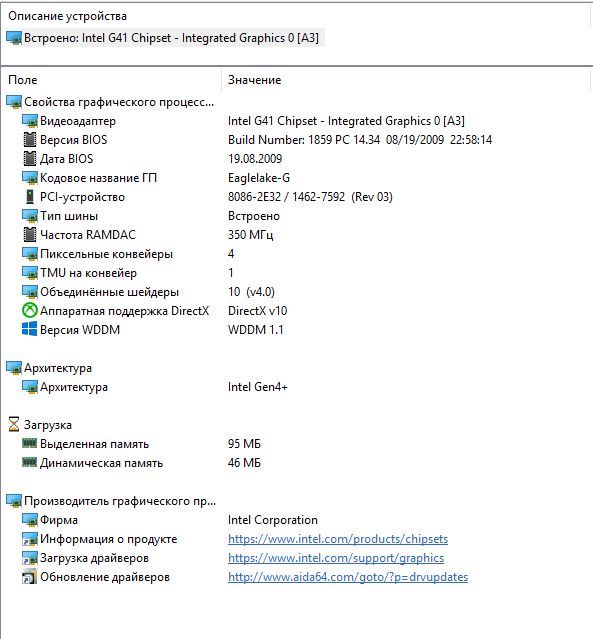Image resolution: width=593 pixels, height=639 pixels.
Task: Open link intel.com/products/chipsets
Action: (338, 539)
